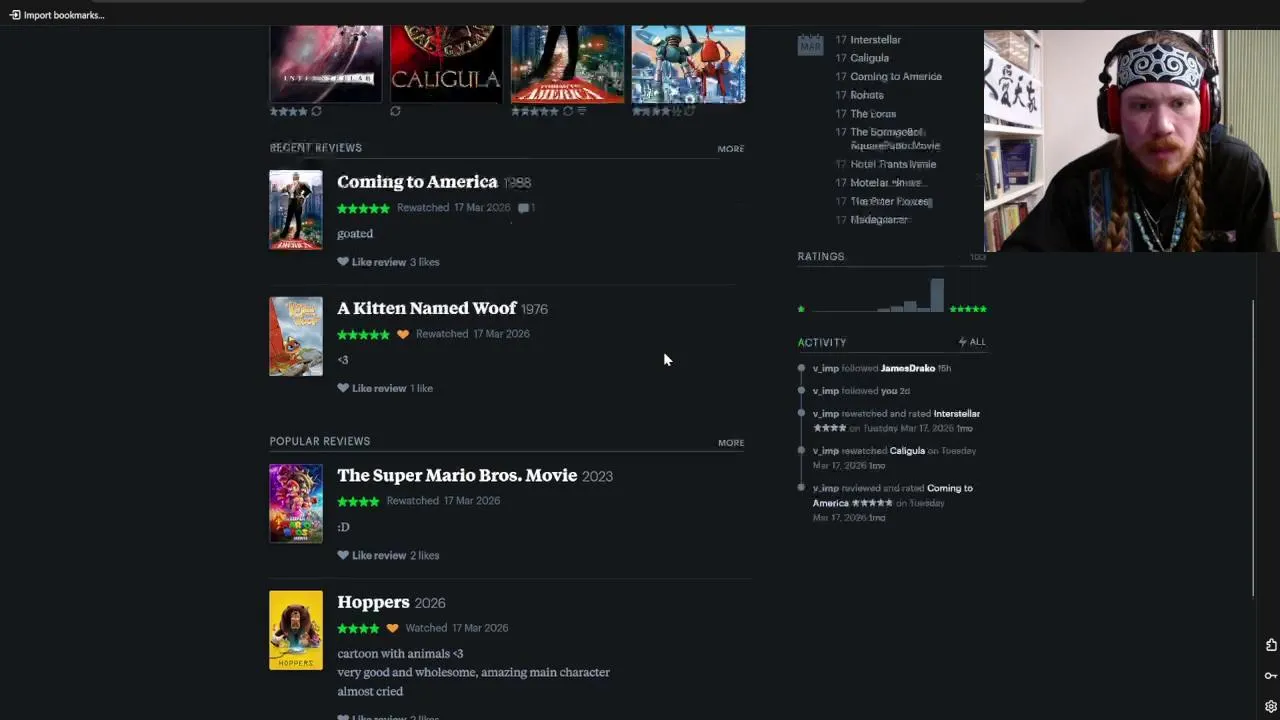Image resolution: width=1280 pixels, height=720 pixels.
Task: Click the 3 likes count on Coming to America
Action: pyautogui.click(x=424, y=262)
